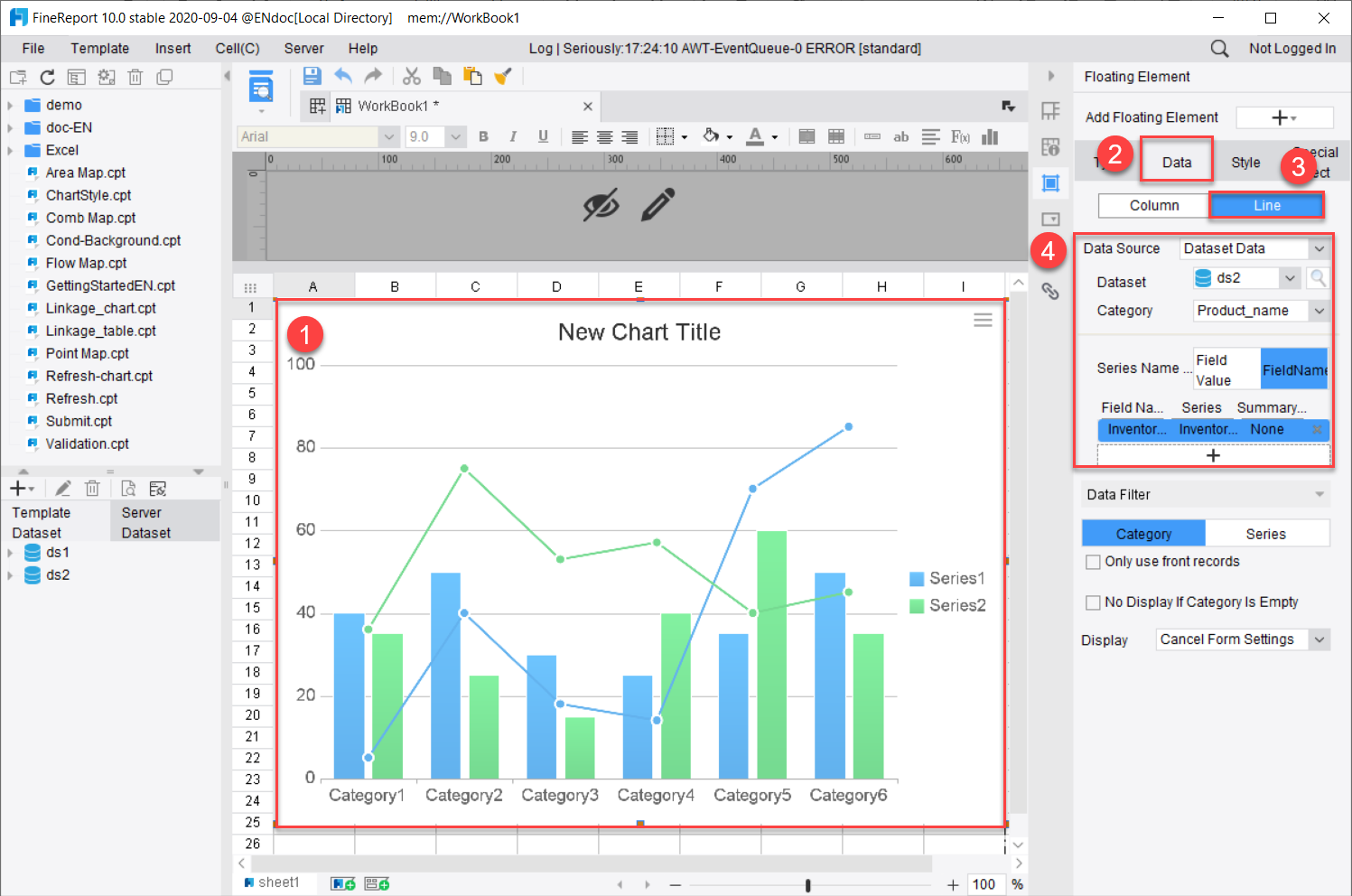Check No Display If Category Is Empty

click(1093, 602)
